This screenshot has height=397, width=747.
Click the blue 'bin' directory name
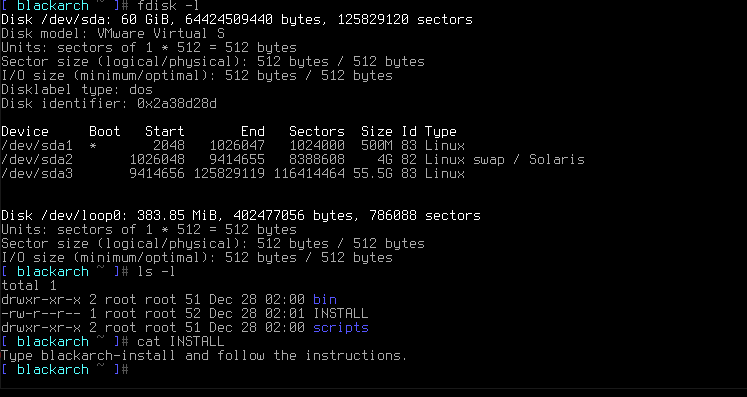(x=325, y=300)
